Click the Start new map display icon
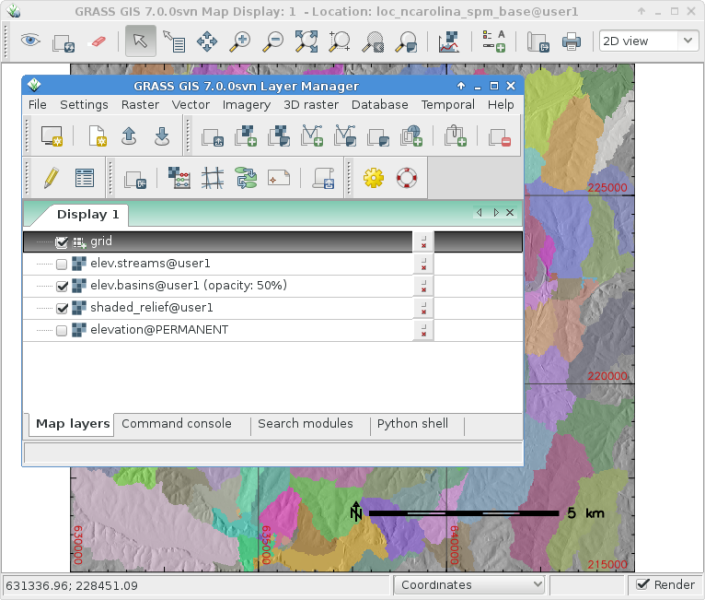The width and height of the screenshot is (705, 600). point(51,136)
